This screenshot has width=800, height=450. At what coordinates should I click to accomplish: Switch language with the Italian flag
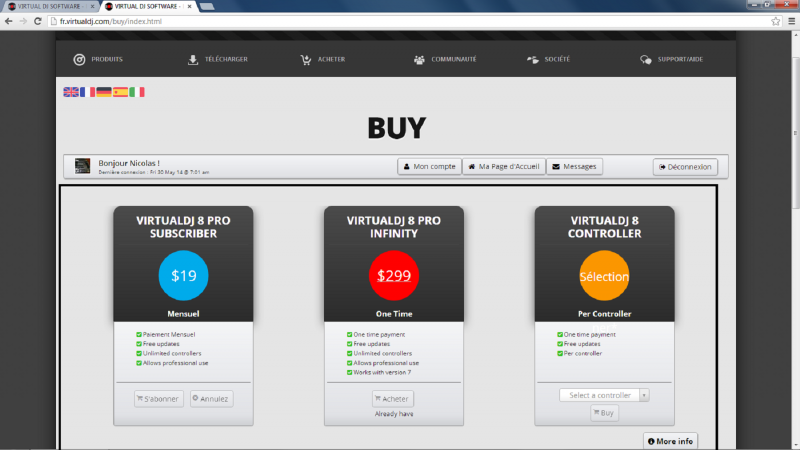pos(137,92)
